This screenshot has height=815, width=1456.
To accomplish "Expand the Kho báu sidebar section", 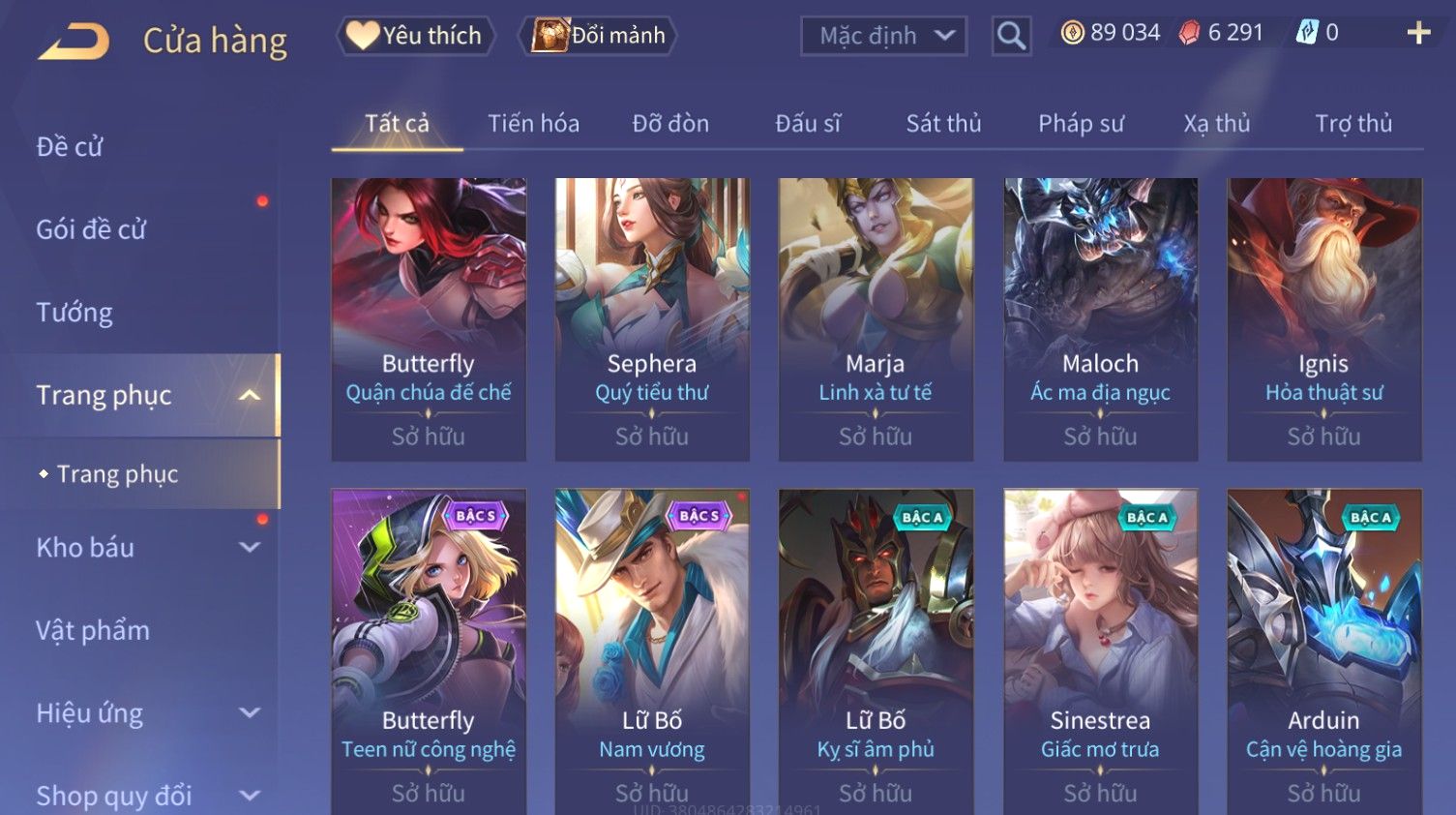I will [250, 547].
